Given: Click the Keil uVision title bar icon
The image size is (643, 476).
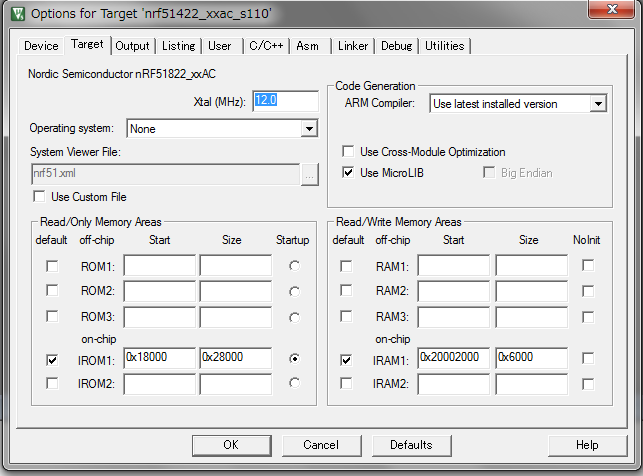Looking at the screenshot, I should [18, 14].
